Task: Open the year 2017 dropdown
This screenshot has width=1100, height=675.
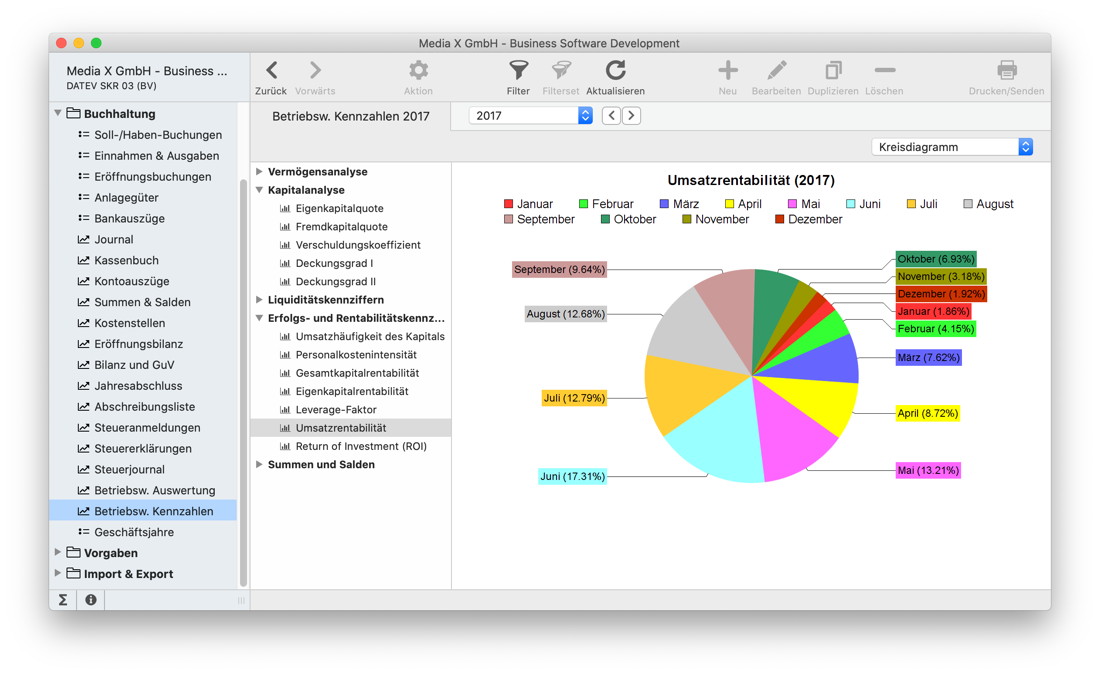Action: pos(530,116)
